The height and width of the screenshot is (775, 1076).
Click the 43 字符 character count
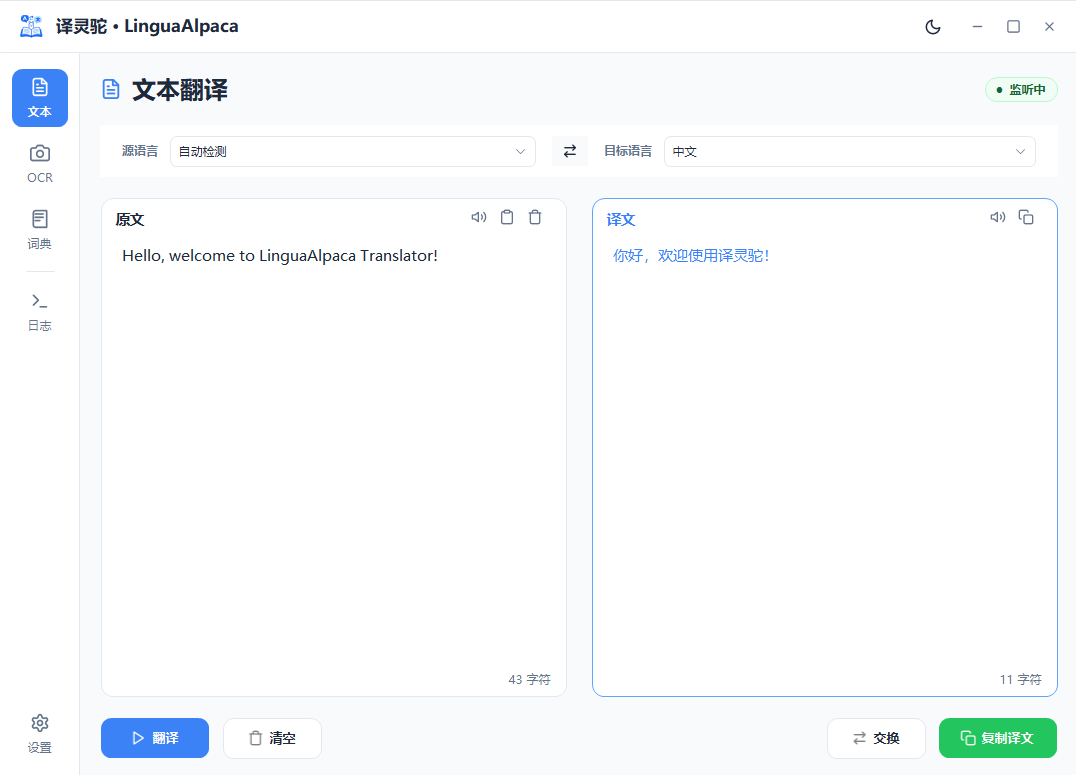[x=529, y=680]
